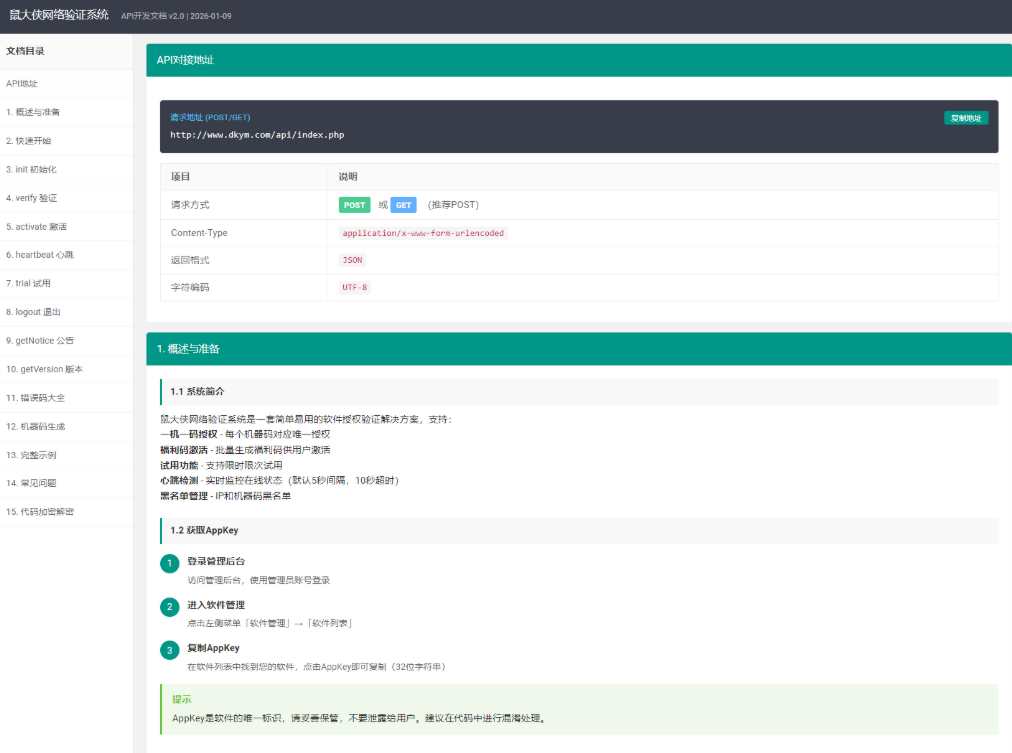Open API地址 in the sidebar
Image resolution: width=1012 pixels, height=753 pixels.
22,83
